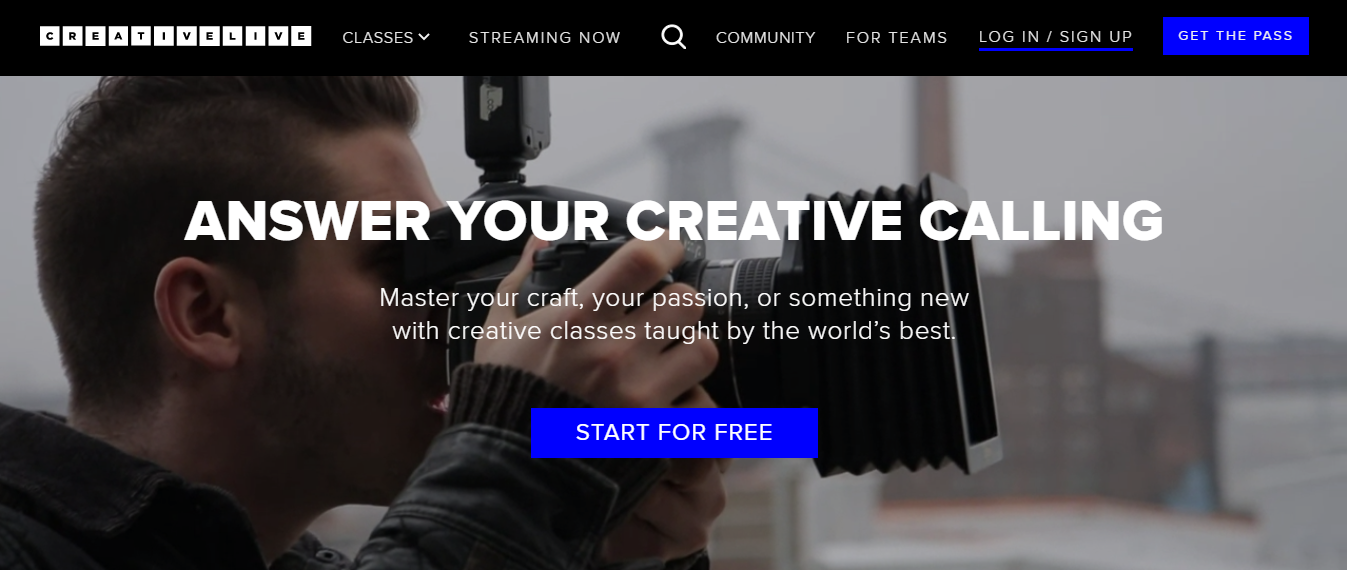Open the For Teams page

(x=897, y=37)
